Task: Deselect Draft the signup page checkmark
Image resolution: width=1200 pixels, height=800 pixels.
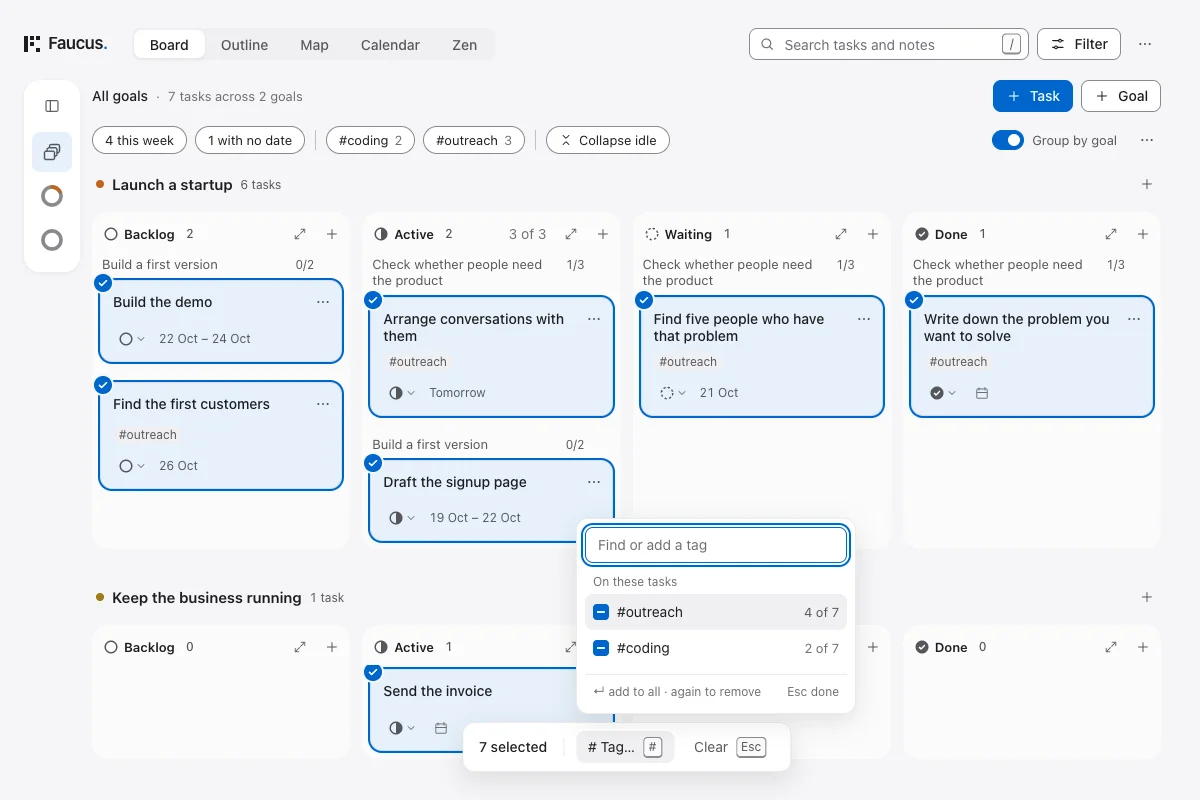Action: pyautogui.click(x=373, y=463)
